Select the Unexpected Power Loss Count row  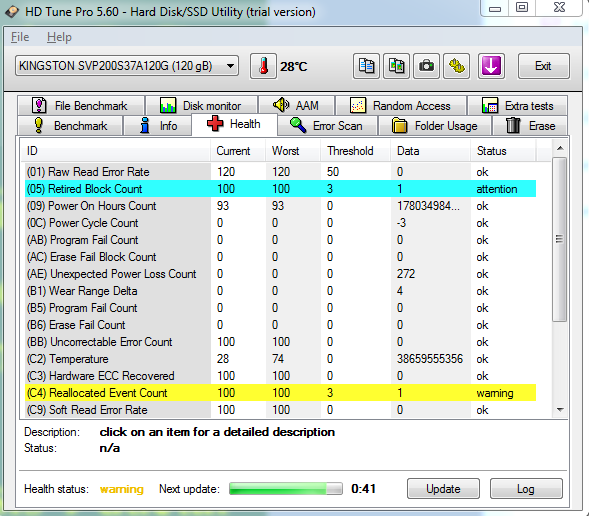(281, 274)
